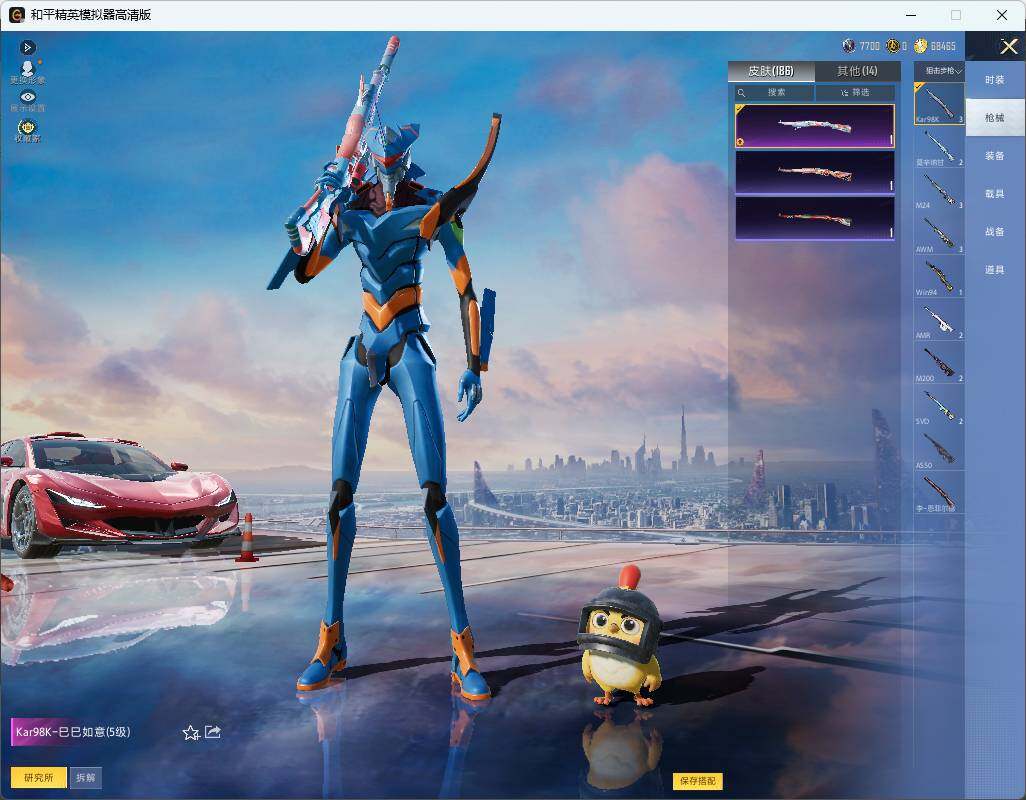Click the 保存搭配 save outfit button
This screenshot has height=800, width=1026.
tap(698, 780)
